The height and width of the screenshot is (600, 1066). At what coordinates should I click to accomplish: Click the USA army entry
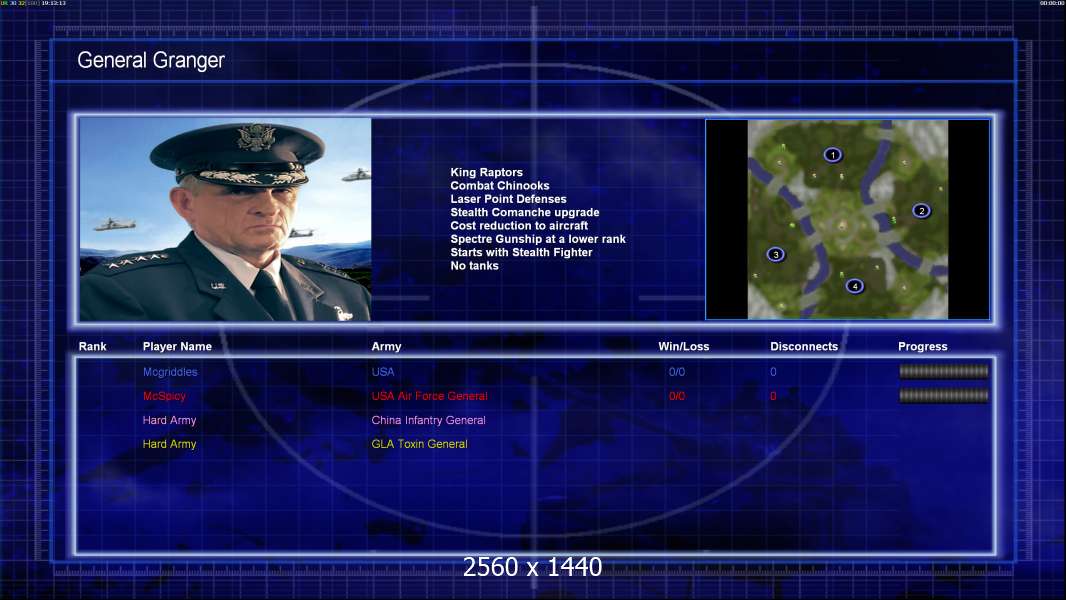(383, 372)
